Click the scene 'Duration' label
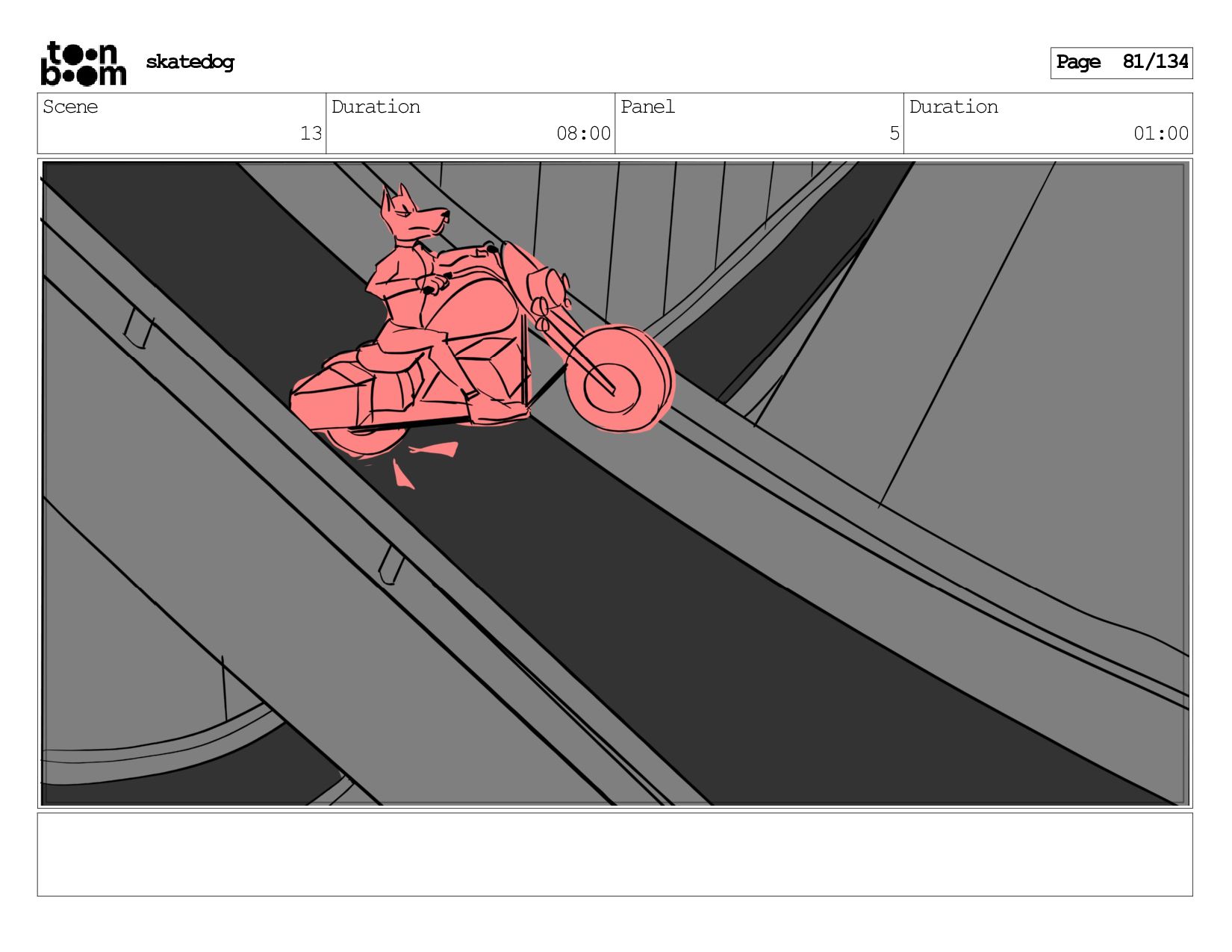Screen dimensions: 1232x952 [x=376, y=107]
